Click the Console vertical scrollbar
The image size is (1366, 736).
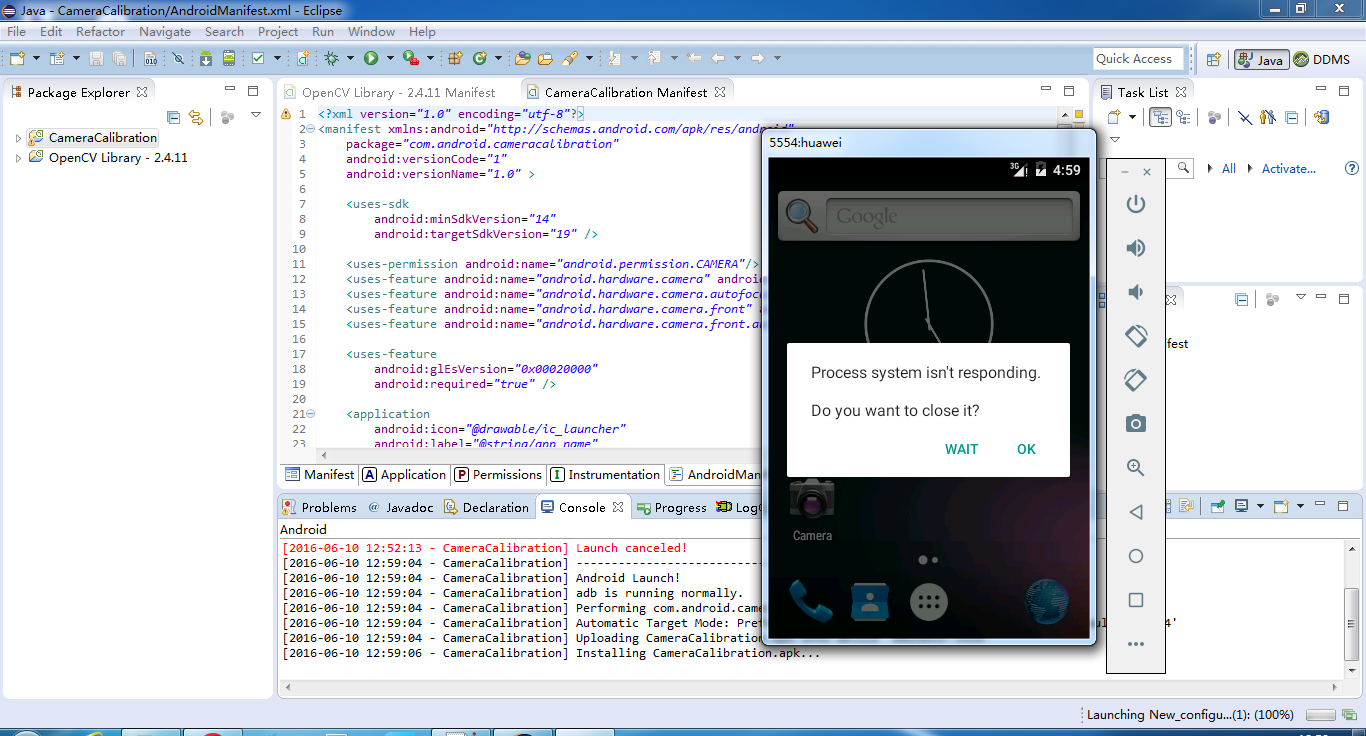click(1352, 608)
